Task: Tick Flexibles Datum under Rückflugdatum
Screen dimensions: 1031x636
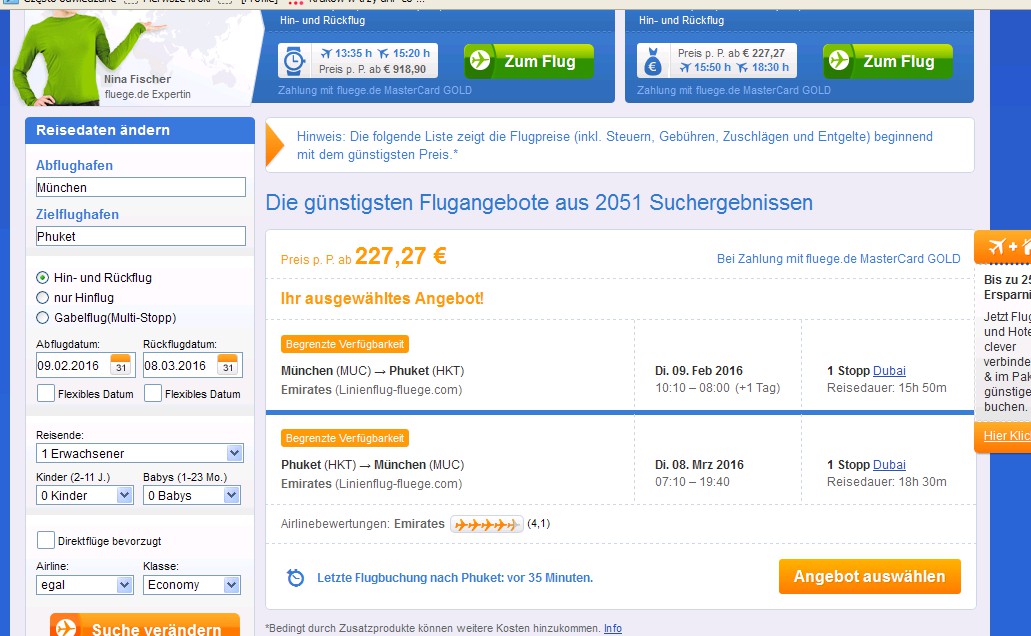Action: 153,393
